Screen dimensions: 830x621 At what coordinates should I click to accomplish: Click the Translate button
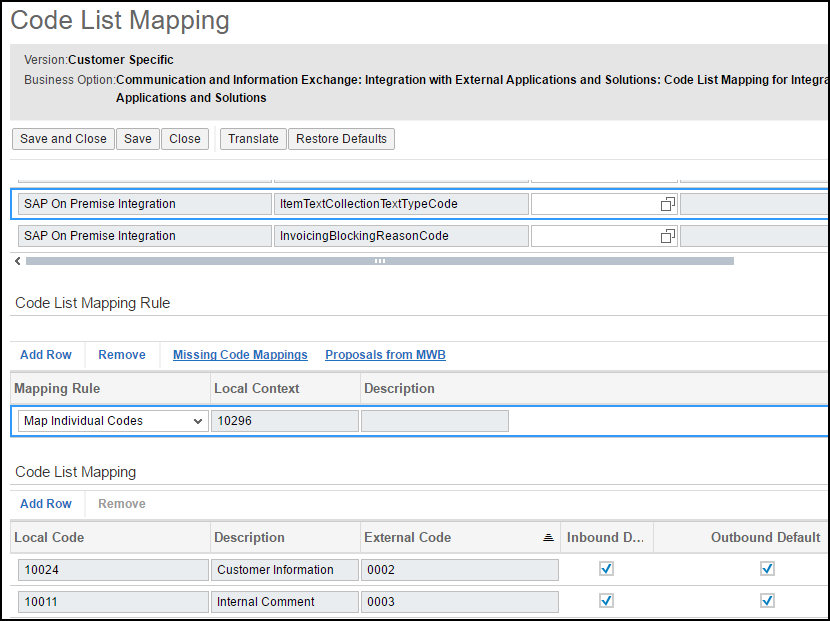(x=253, y=139)
